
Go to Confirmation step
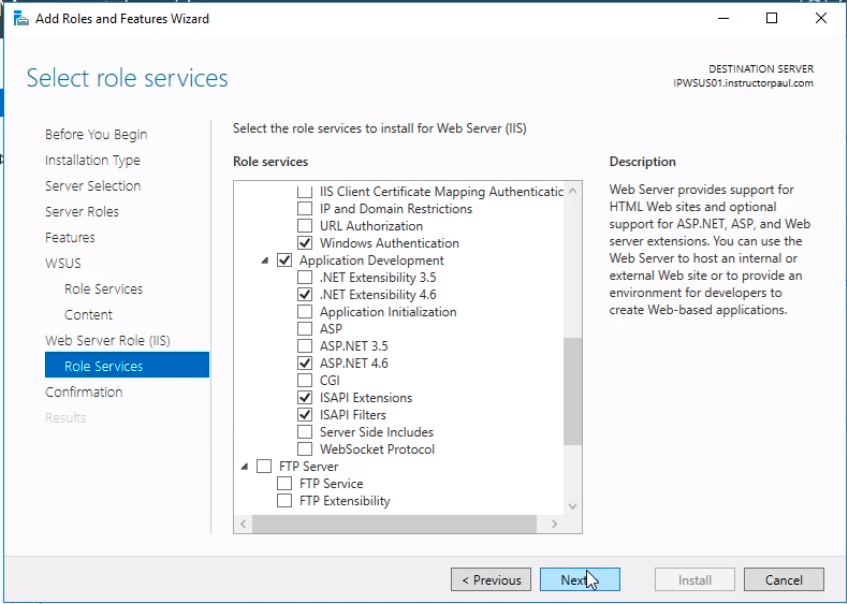[x=84, y=392]
